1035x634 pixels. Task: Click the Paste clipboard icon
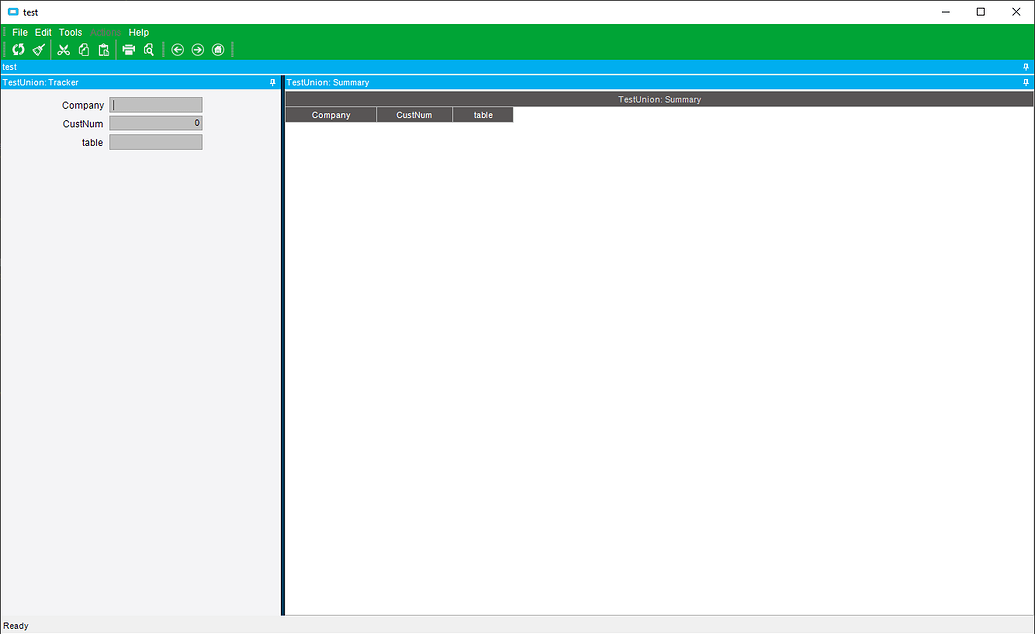104,49
